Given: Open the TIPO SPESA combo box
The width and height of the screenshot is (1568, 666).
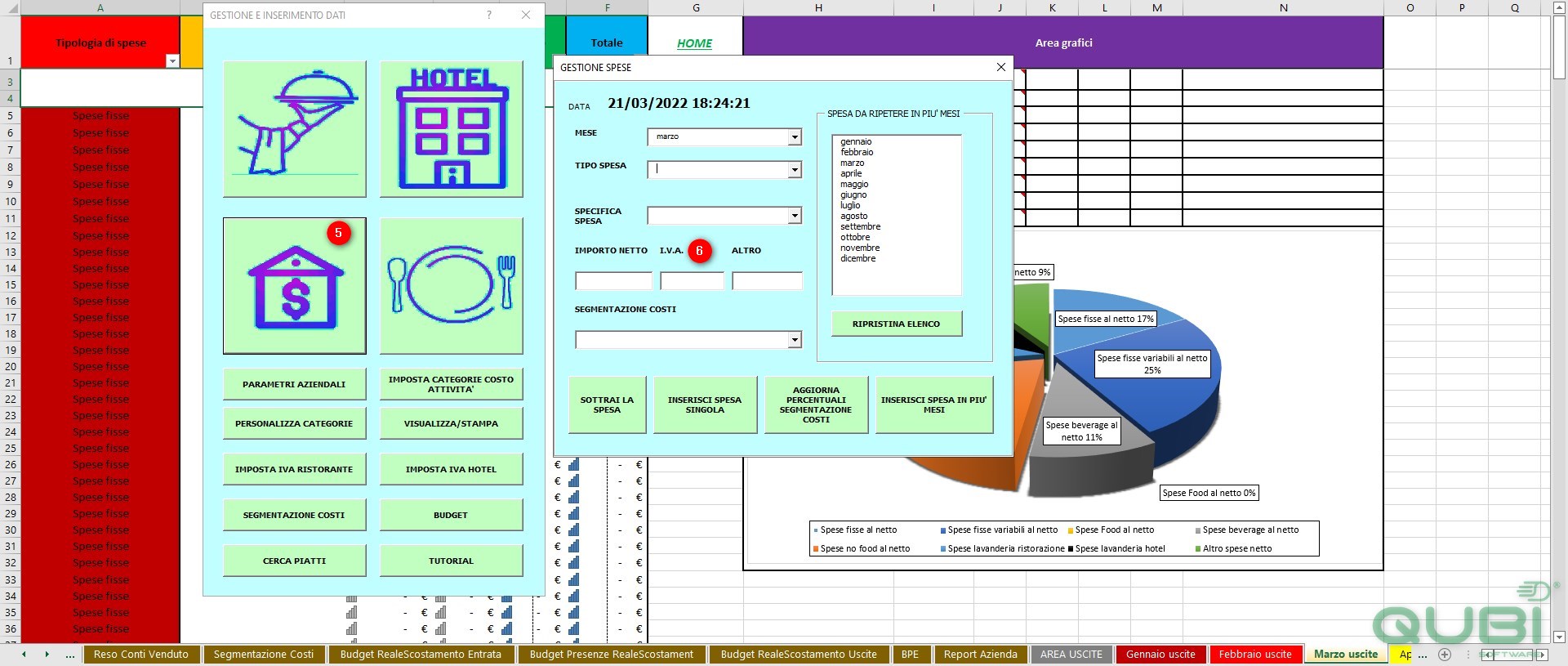Looking at the screenshot, I should 795,170.
